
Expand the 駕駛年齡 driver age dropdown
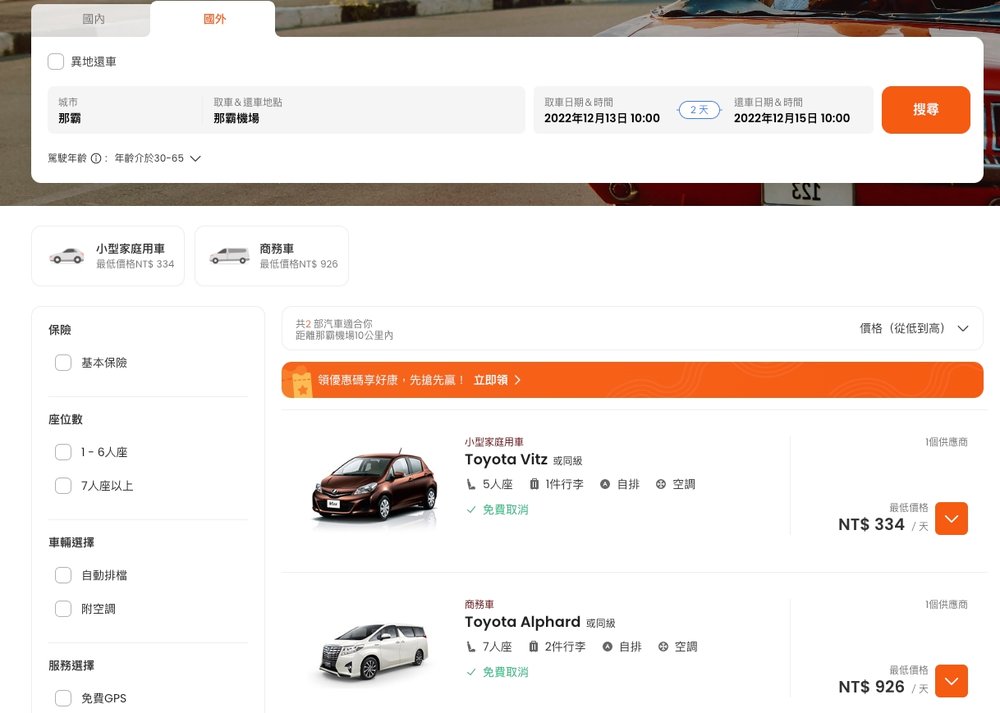coord(195,157)
